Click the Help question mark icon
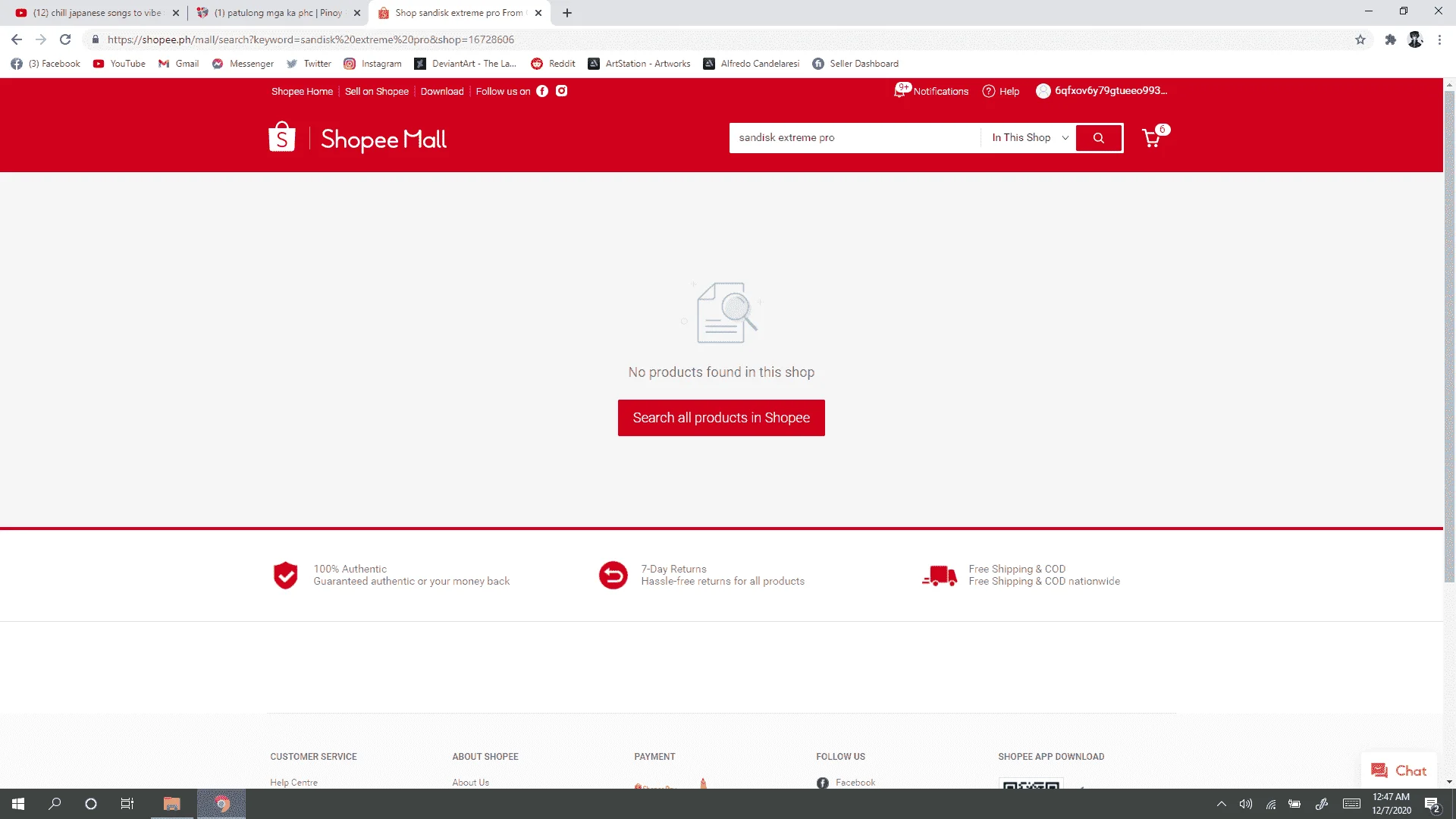The width and height of the screenshot is (1456, 819). pos(989,91)
